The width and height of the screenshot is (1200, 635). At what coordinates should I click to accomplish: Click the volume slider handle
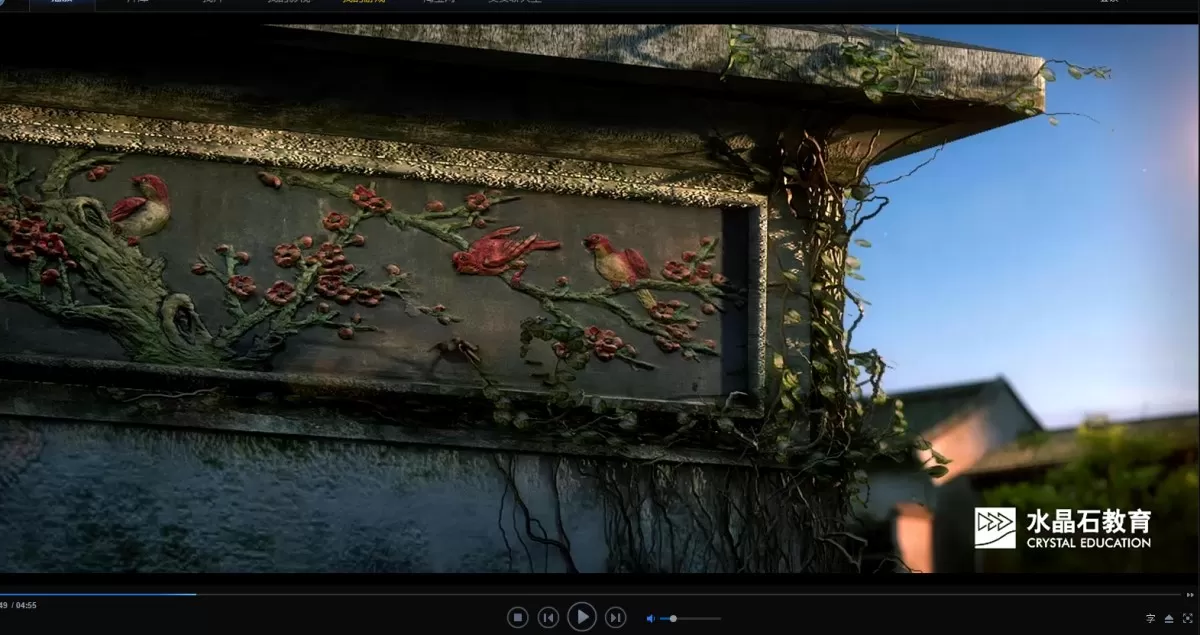point(674,617)
